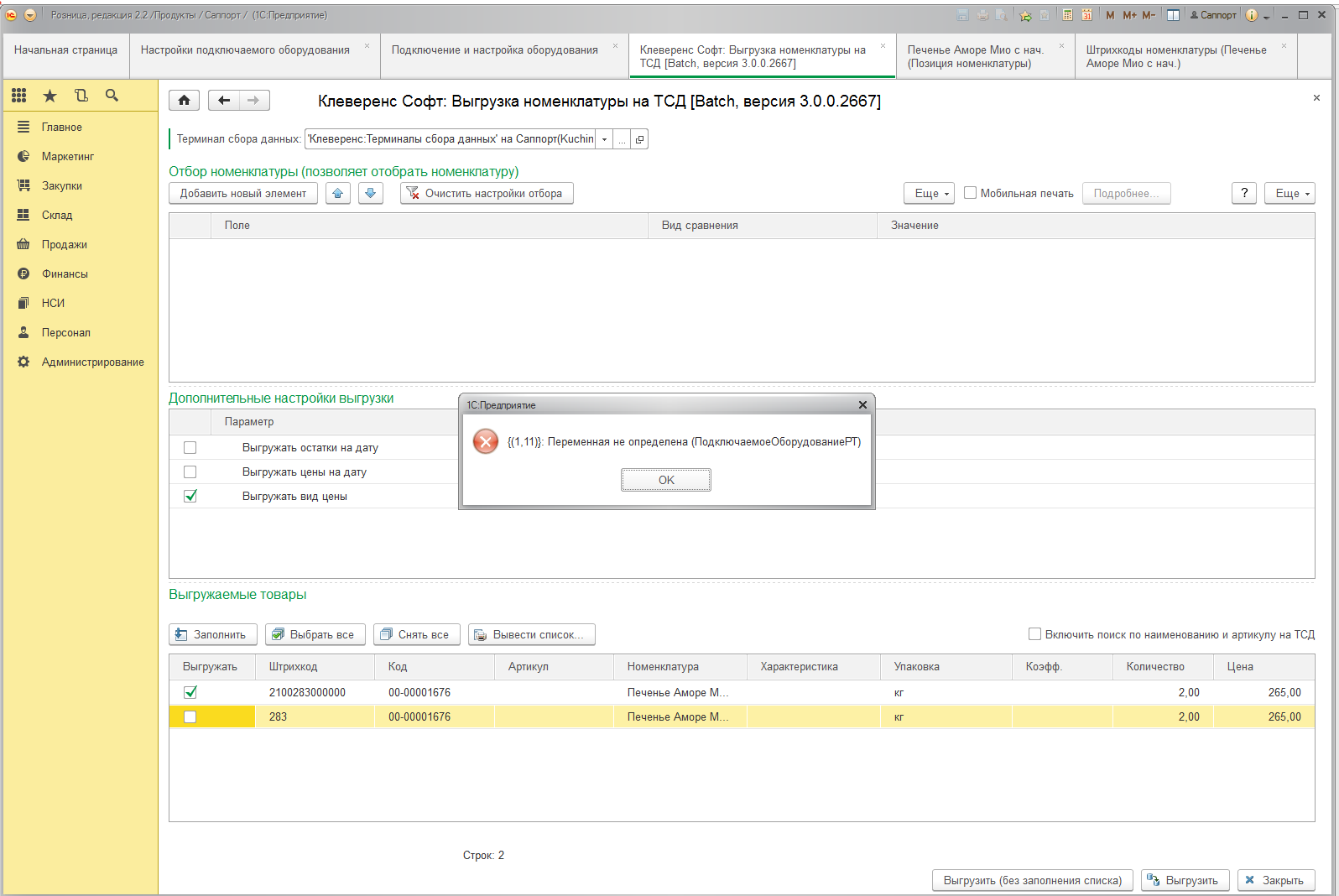Open the calendar icon in title bar
The width and height of the screenshot is (1339, 896).
pos(1086,15)
